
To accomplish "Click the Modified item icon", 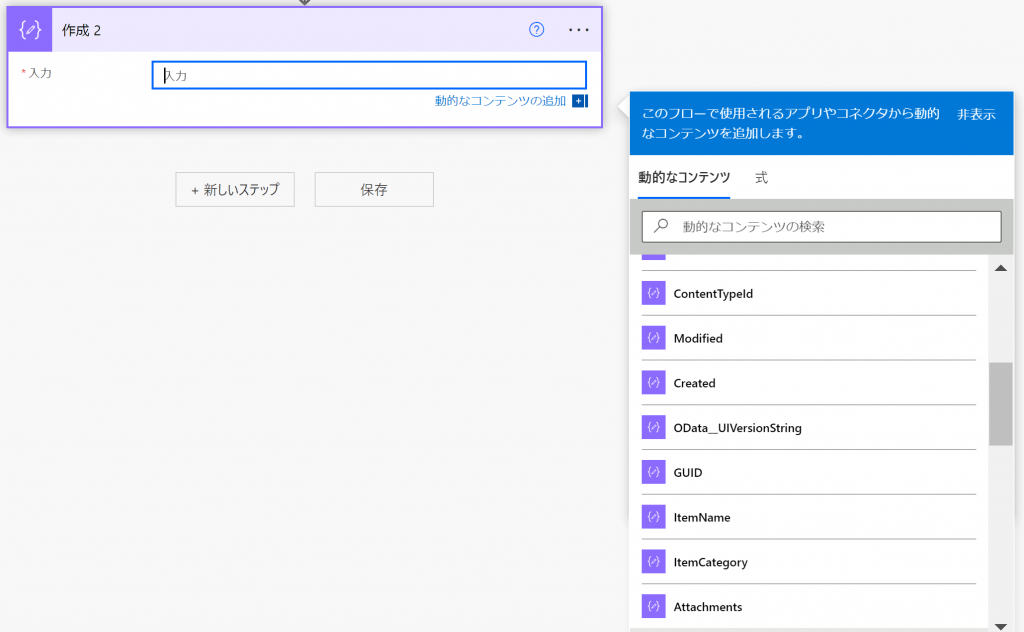I will coord(653,338).
